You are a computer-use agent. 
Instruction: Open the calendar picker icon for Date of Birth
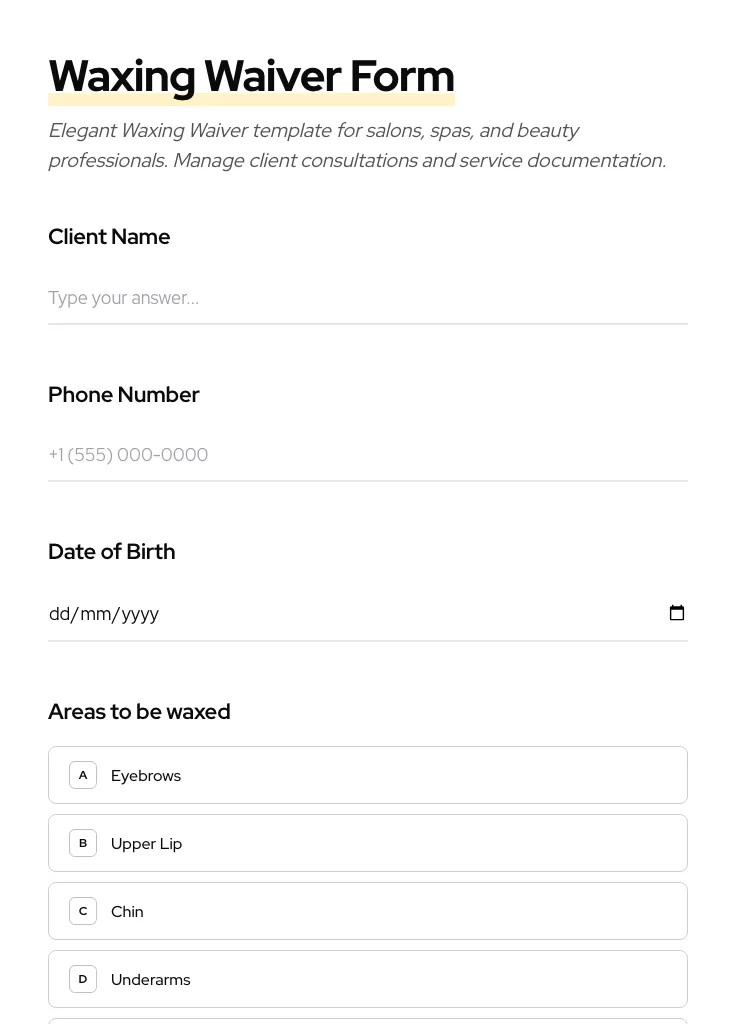677,613
